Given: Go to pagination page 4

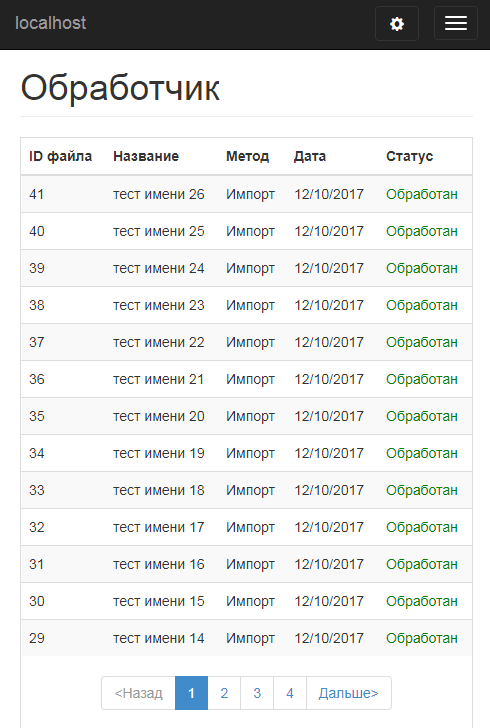Looking at the screenshot, I should coord(290,693).
